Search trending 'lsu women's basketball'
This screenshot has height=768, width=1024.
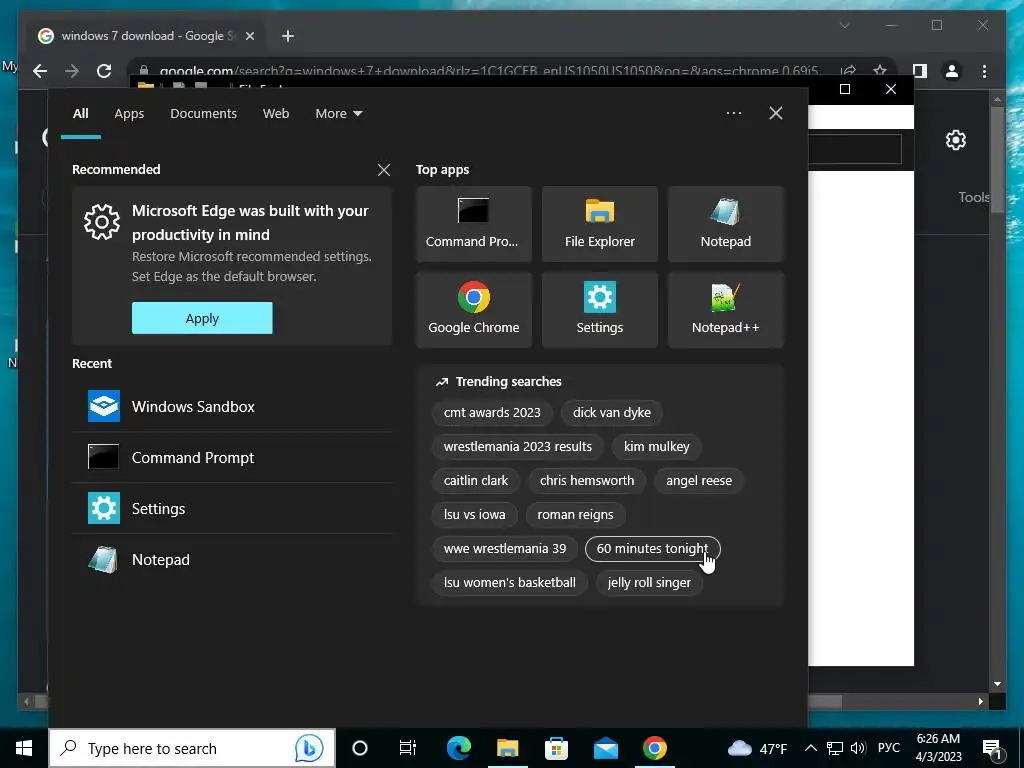coord(509,583)
